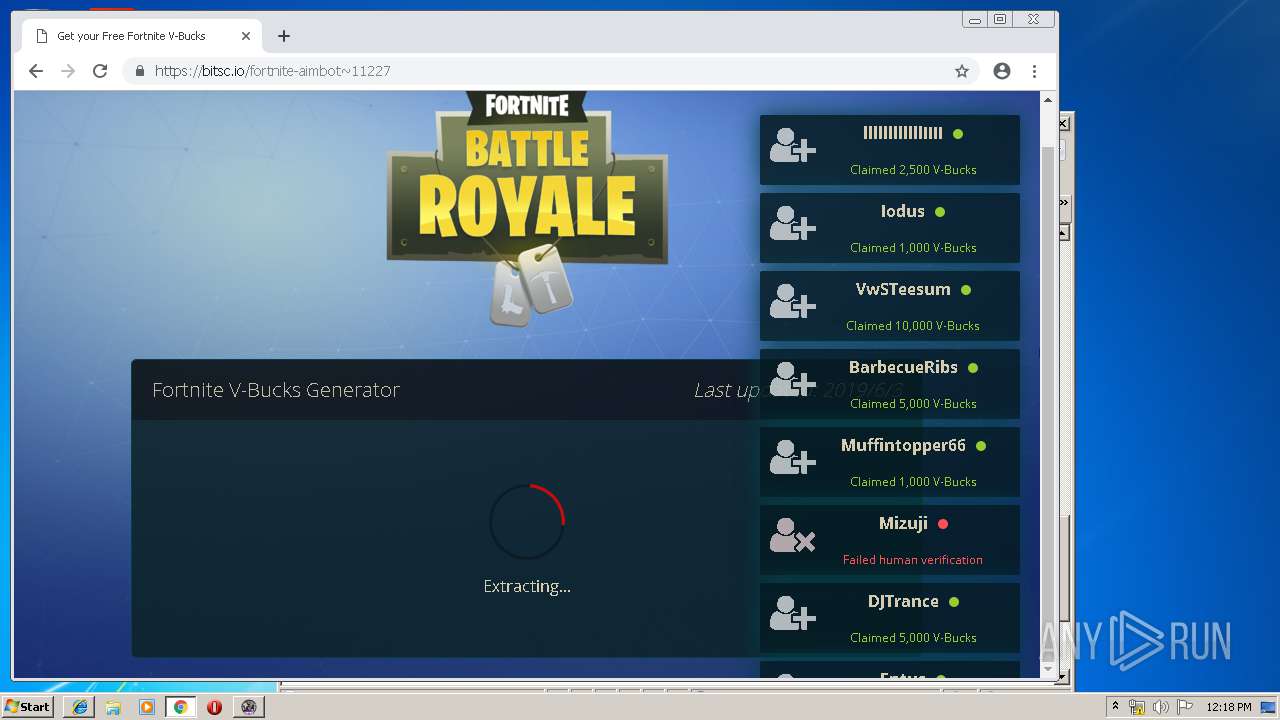Click the add-user icon beside DJTrance
The height and width of the screenshot is (720, 1280).
793,613
